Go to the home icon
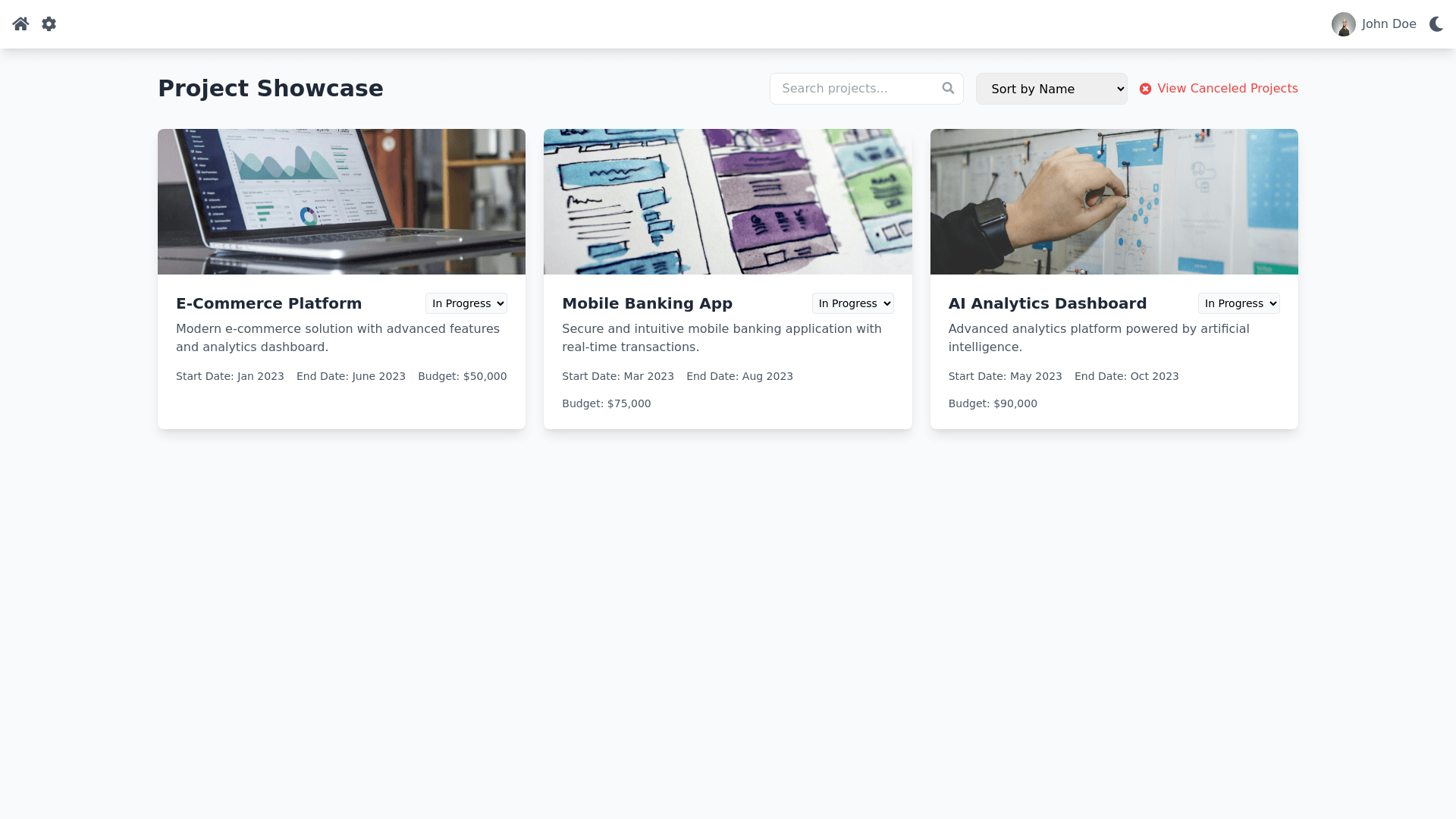 (20, 24)
